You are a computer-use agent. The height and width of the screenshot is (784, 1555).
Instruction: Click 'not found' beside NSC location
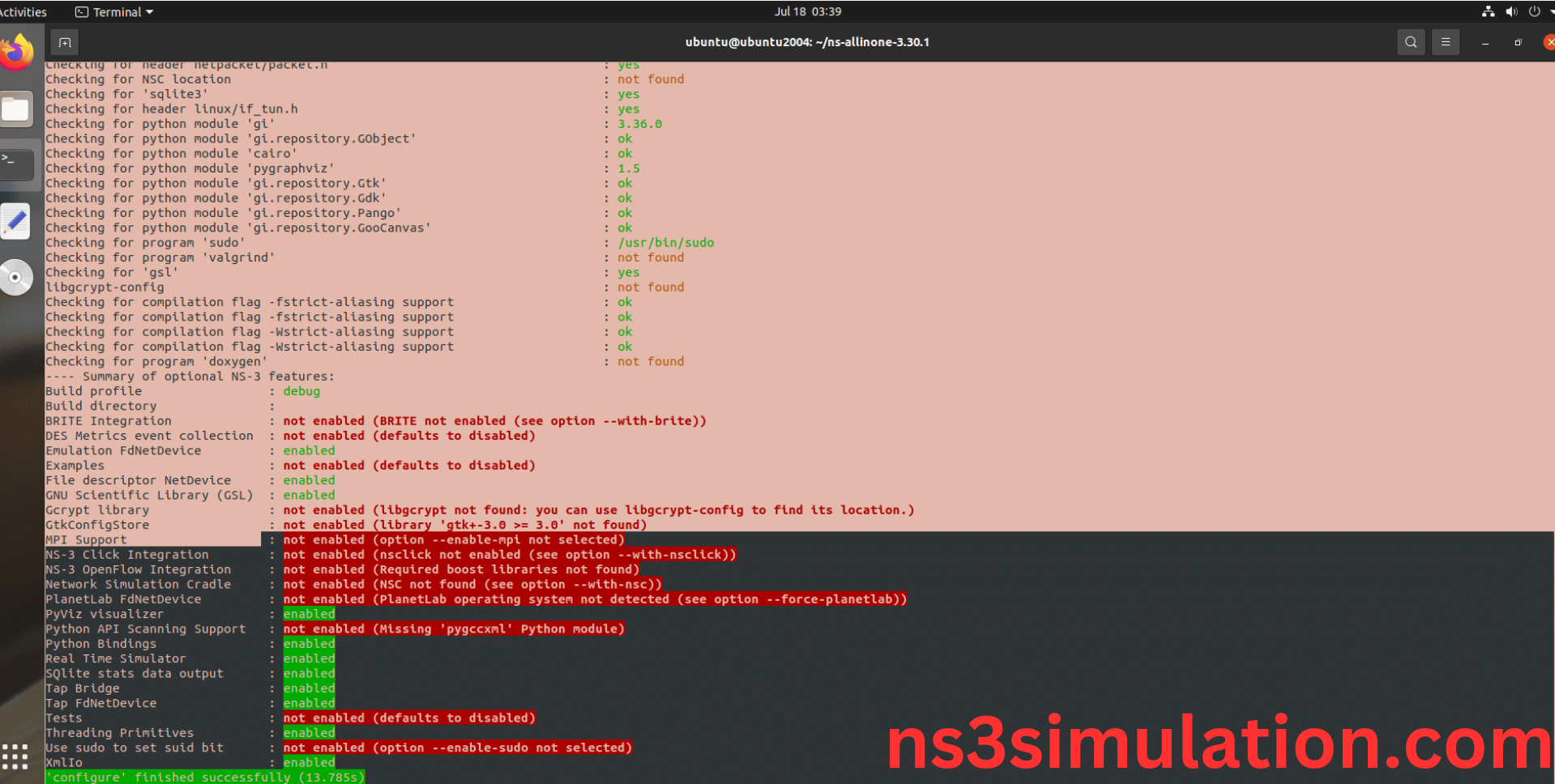[x=651, y=79]
